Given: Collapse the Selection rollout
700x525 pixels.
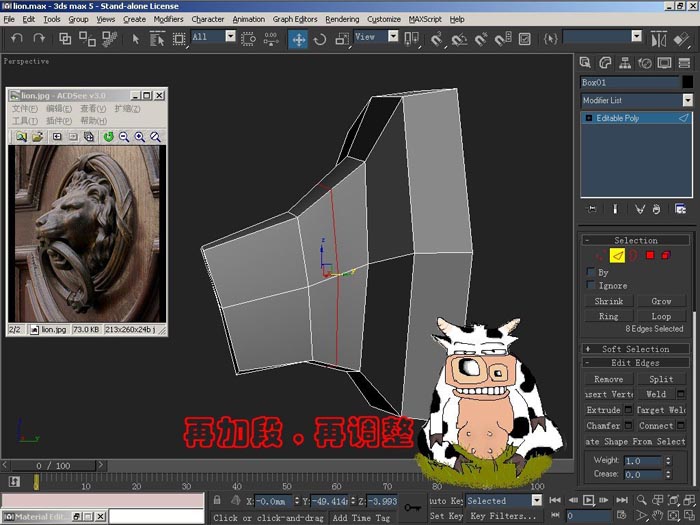Looking at the screenshot, I should click(x=636, y=240).
